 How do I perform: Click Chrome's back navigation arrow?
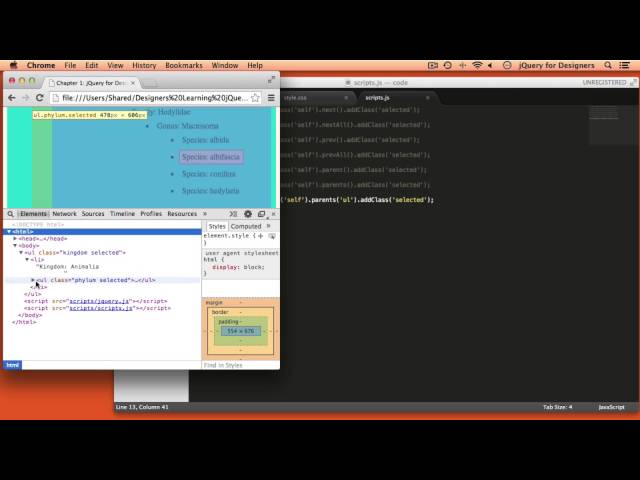(12, 98)
